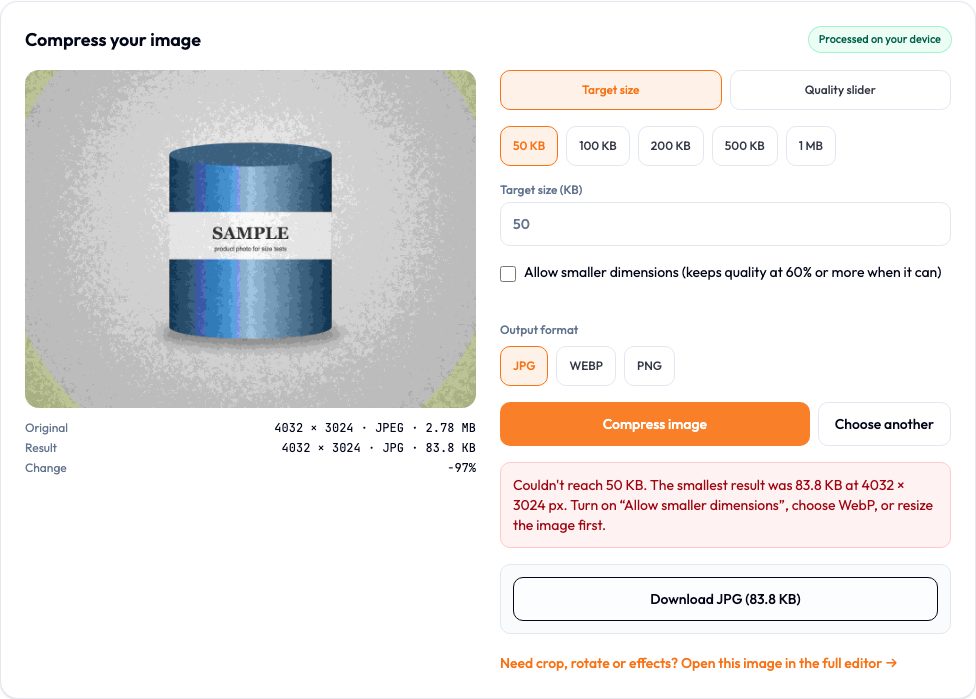Select the 500 KB preset
Image resolution: width=976 pixels, height=699 pixels.
(744, 146)
